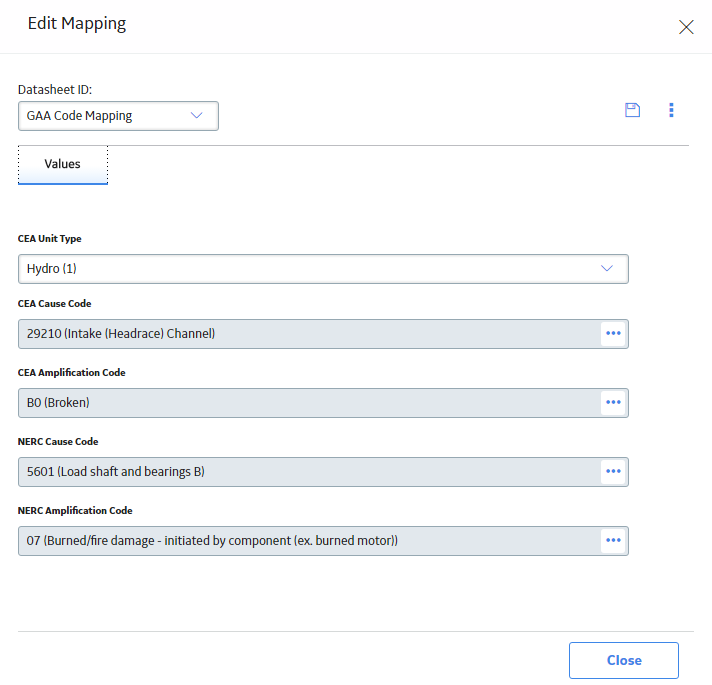Viewport: 712px width, 685px height.
Task: Select the Hydro (1) unit type box
Action: click(323, 269)
